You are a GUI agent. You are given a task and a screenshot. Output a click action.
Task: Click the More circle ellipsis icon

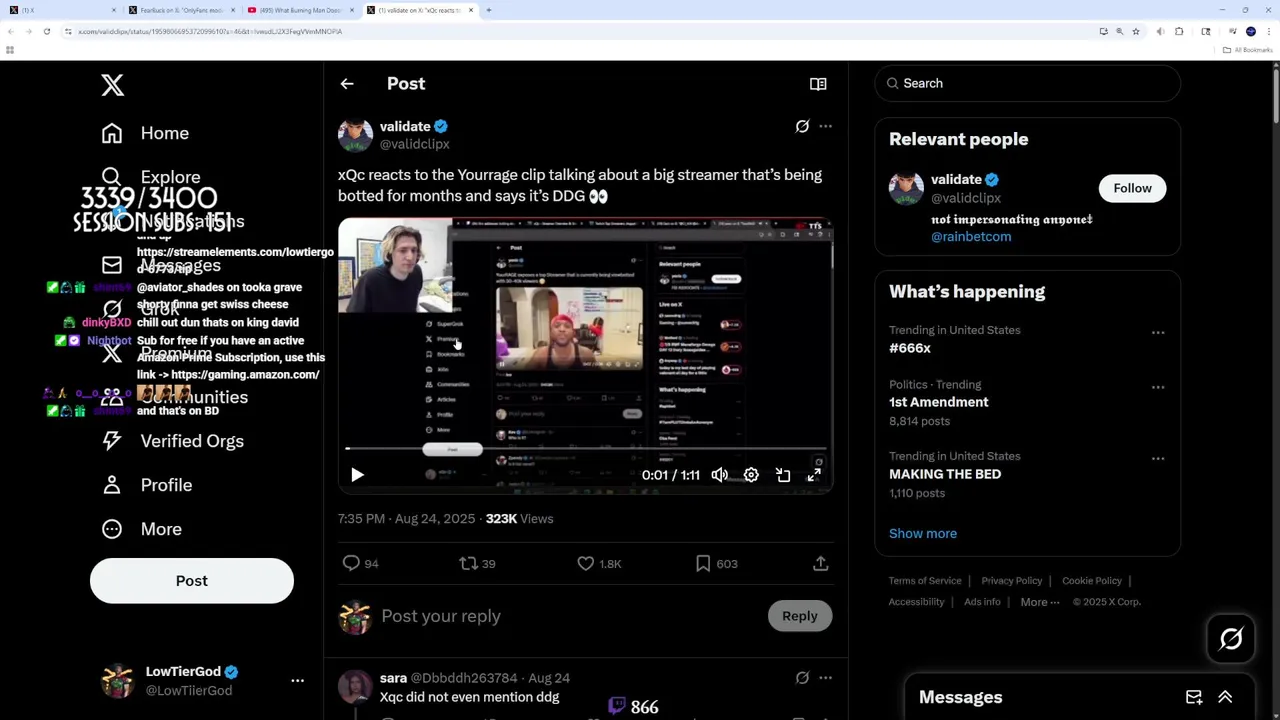tap(112, 529)
